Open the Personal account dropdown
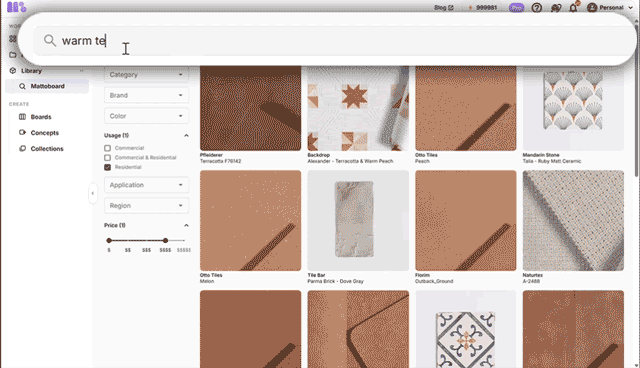Screen dimensions: 640x368 (x=609, y=7)
